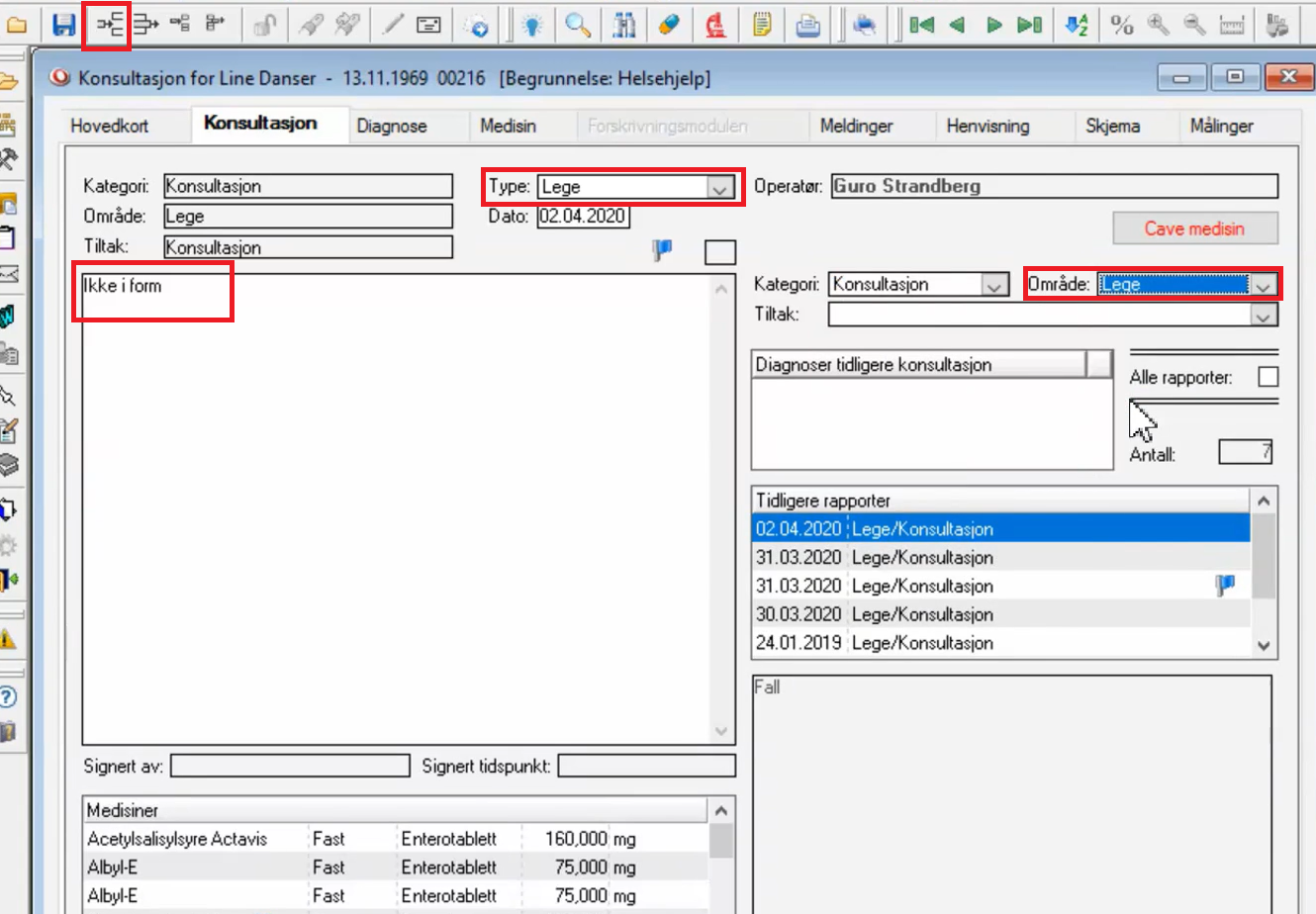Go to next record with green right arrow
1316x914 pixels.
[994, 25]
